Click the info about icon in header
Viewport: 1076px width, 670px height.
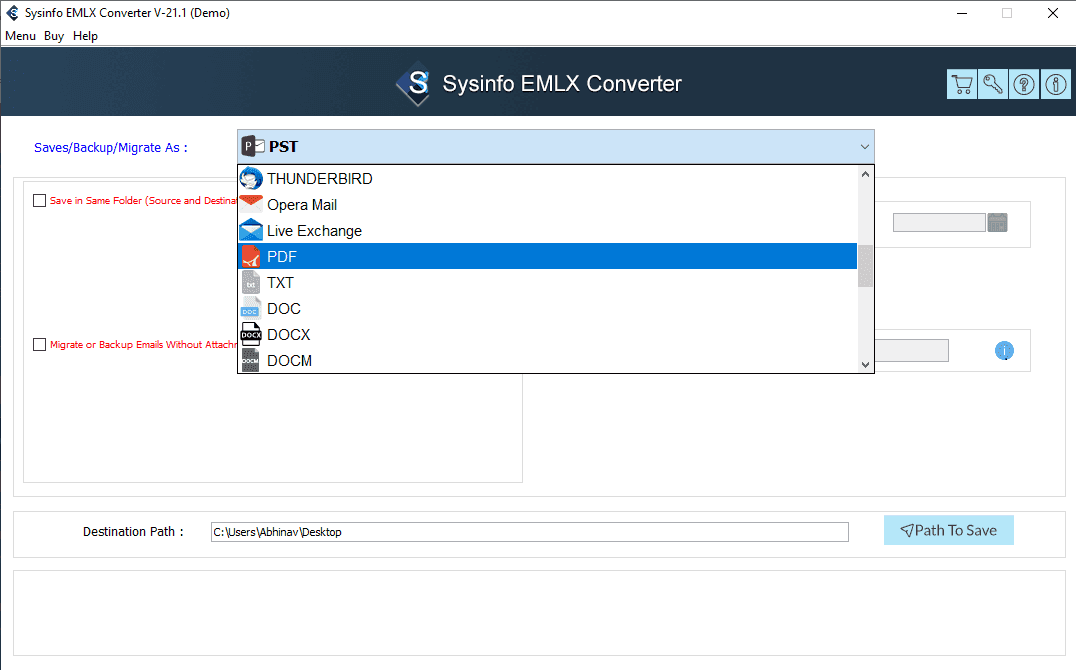(x=1055, y=84)
